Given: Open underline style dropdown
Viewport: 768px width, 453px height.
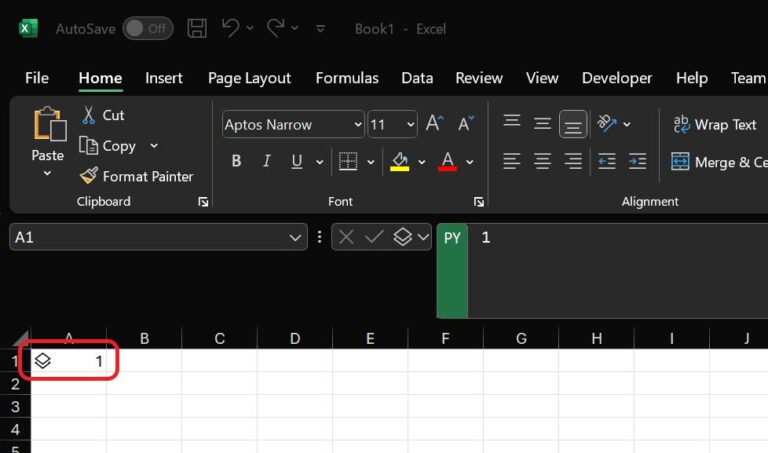Looking at the screenshot, I should click(x=319, y=162).
